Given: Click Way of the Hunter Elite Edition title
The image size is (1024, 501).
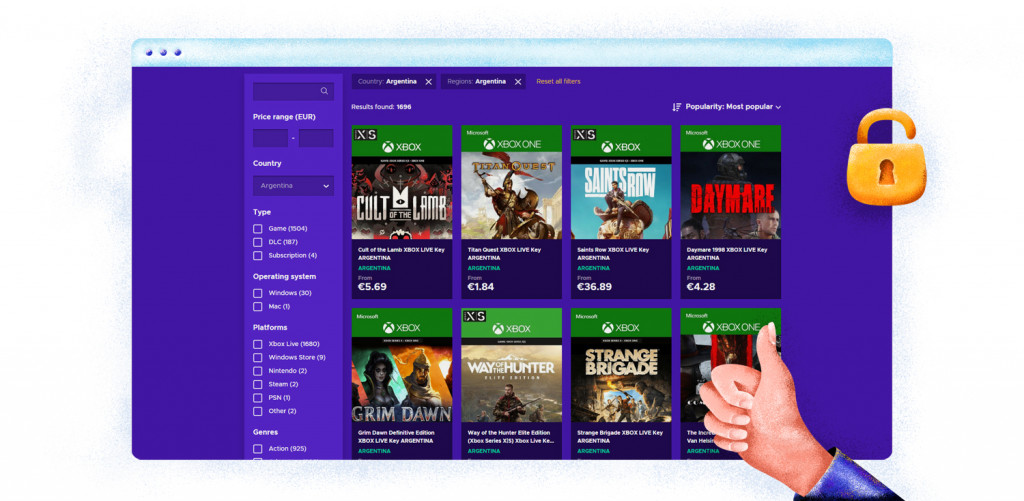Looking at the screenshot, I should pos(511,436).
